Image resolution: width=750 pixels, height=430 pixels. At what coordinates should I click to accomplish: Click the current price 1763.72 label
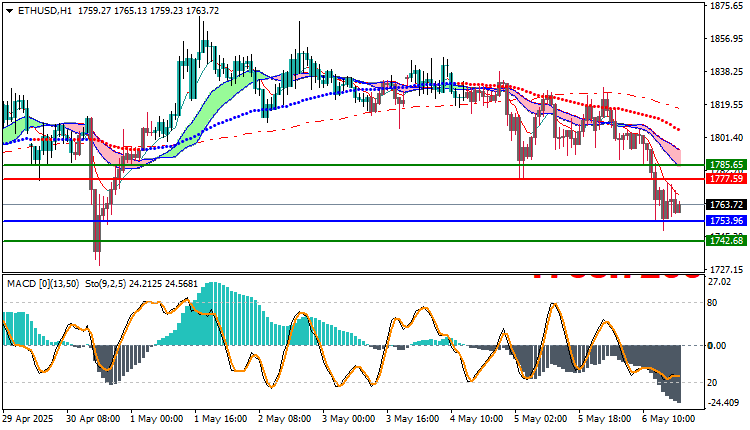pyautogui.click(x=726, y=205)
